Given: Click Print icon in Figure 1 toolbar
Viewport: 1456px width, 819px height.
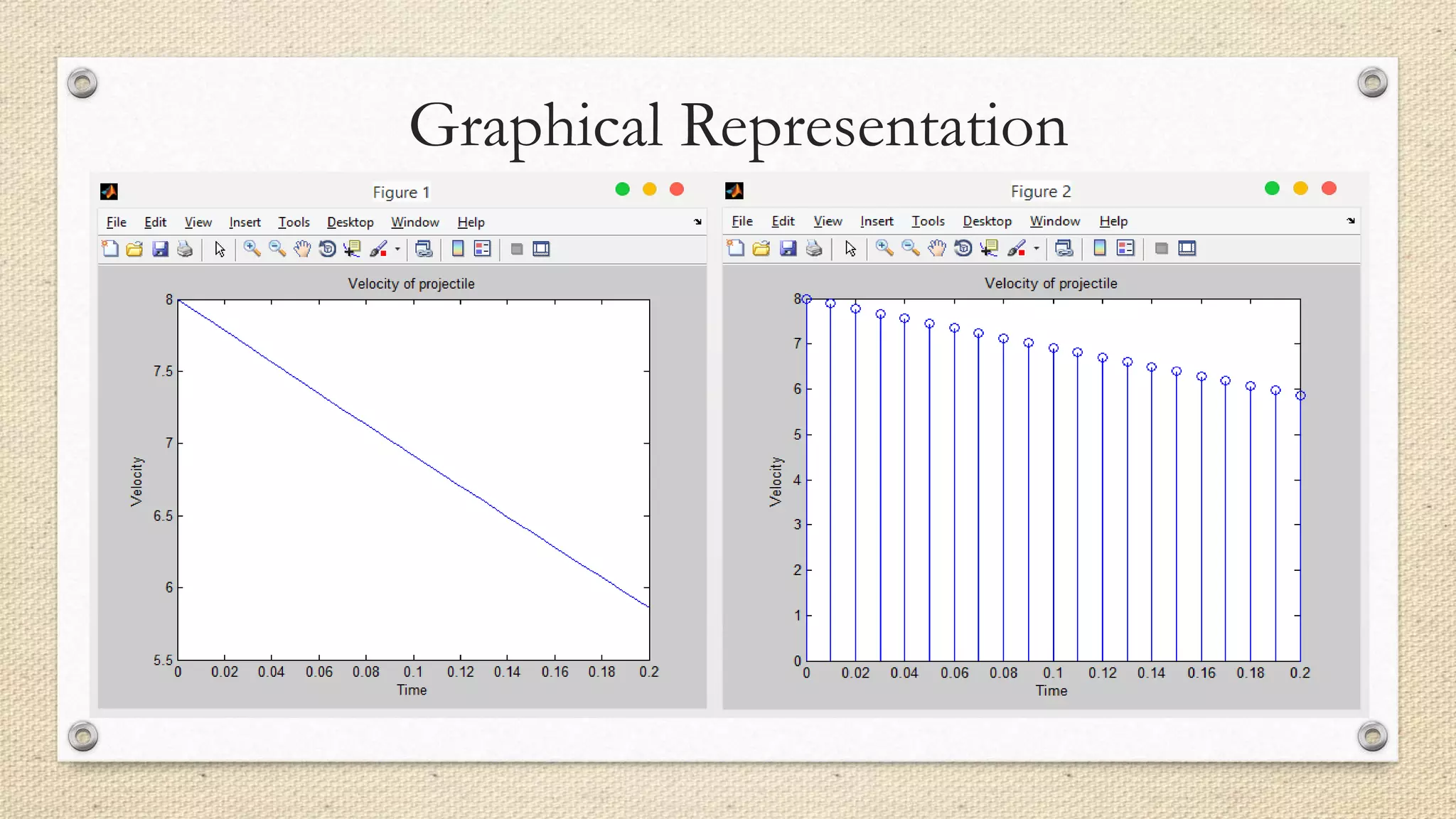Looking at the screenshot, I should click(185, 249).
